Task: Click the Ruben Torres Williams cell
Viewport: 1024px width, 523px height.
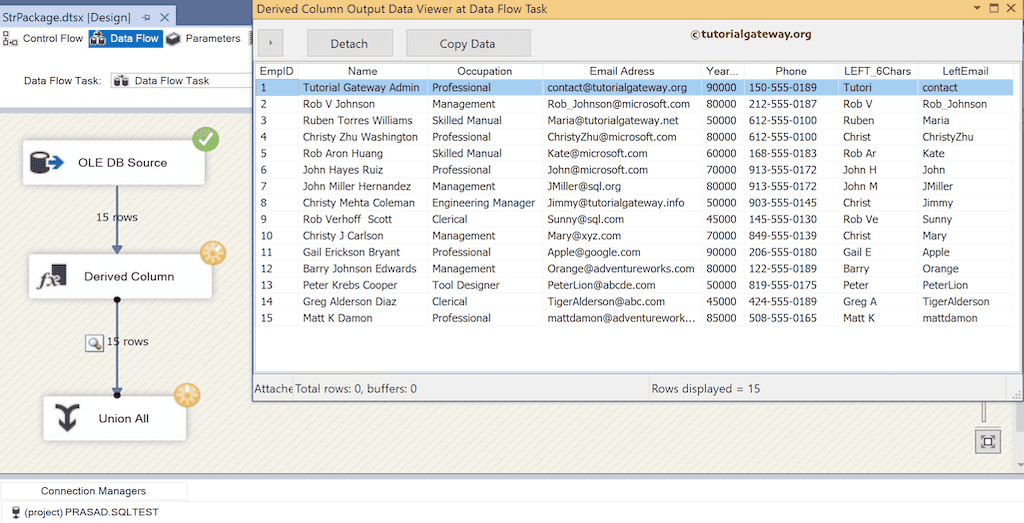Action: 361,120
